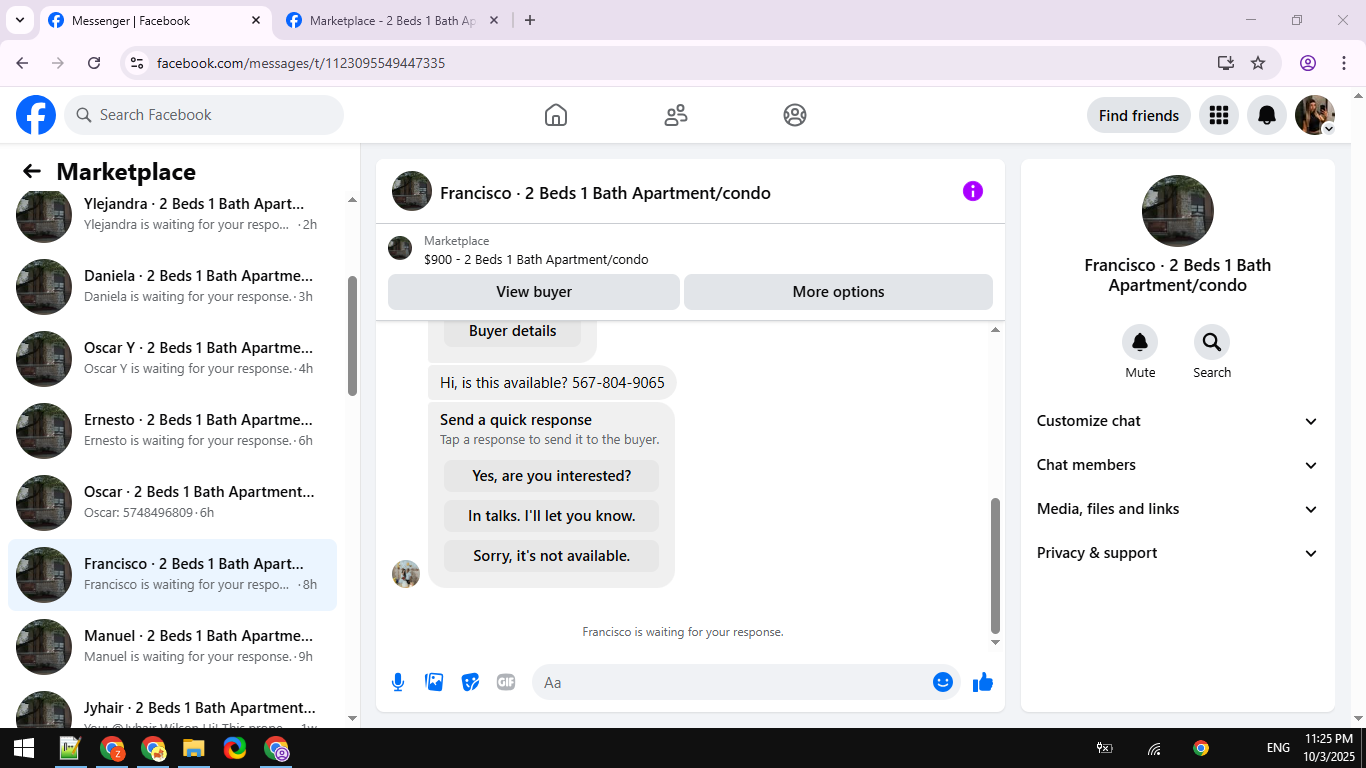Click the message "Hi, is this available? 567-804-9065"
This screenshot has width=1366, height=768.
click(552, 383)
